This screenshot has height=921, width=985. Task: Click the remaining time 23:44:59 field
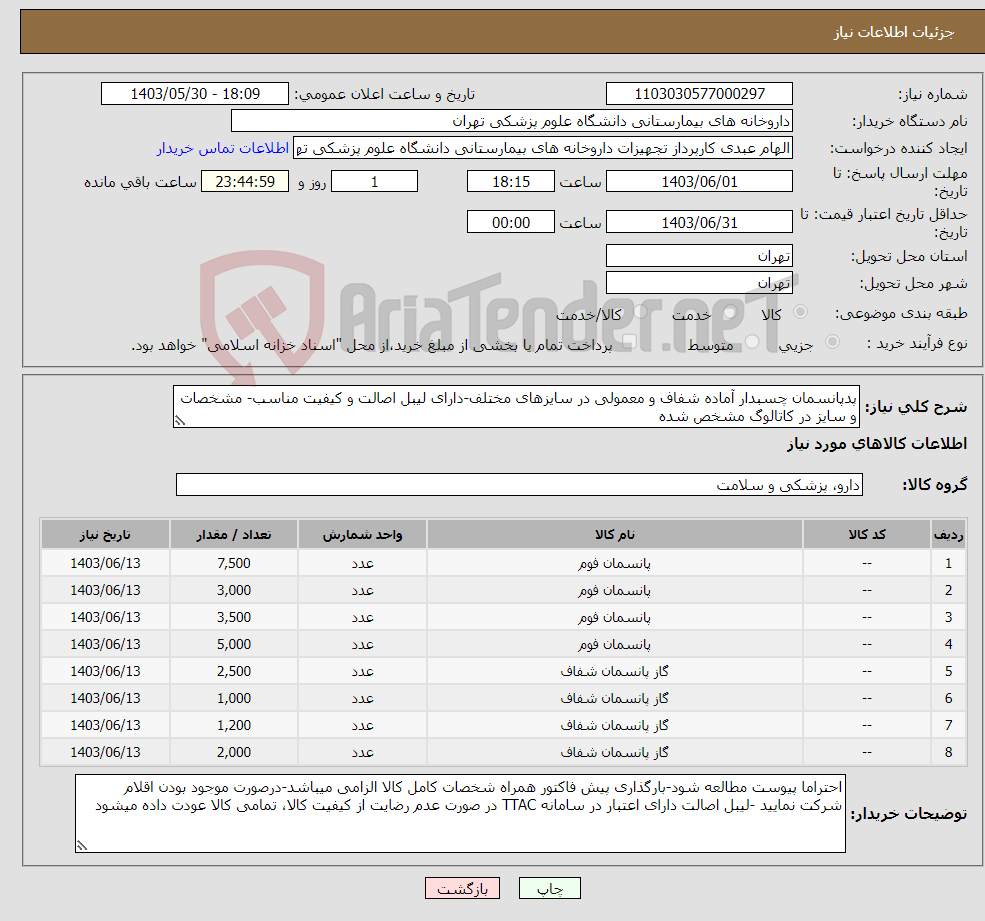(245, 182)
